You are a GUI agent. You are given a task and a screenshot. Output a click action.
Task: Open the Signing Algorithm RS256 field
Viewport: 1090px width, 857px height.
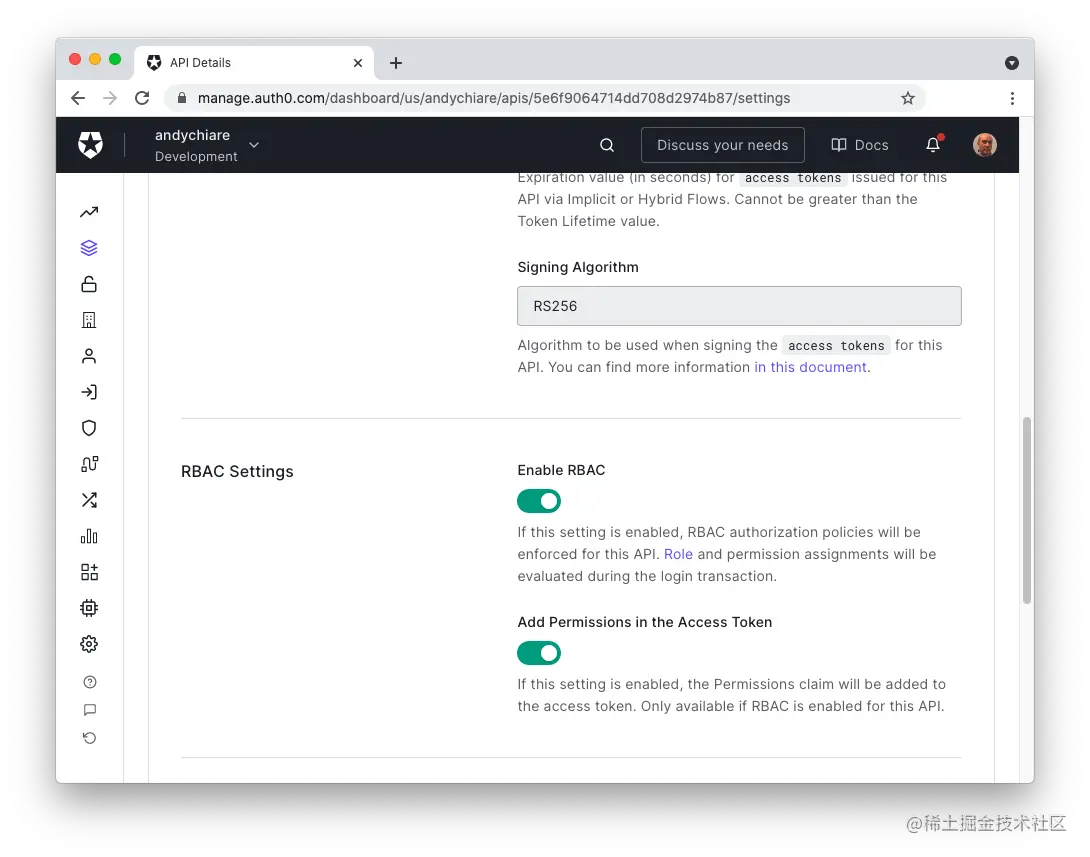[738, 306]
